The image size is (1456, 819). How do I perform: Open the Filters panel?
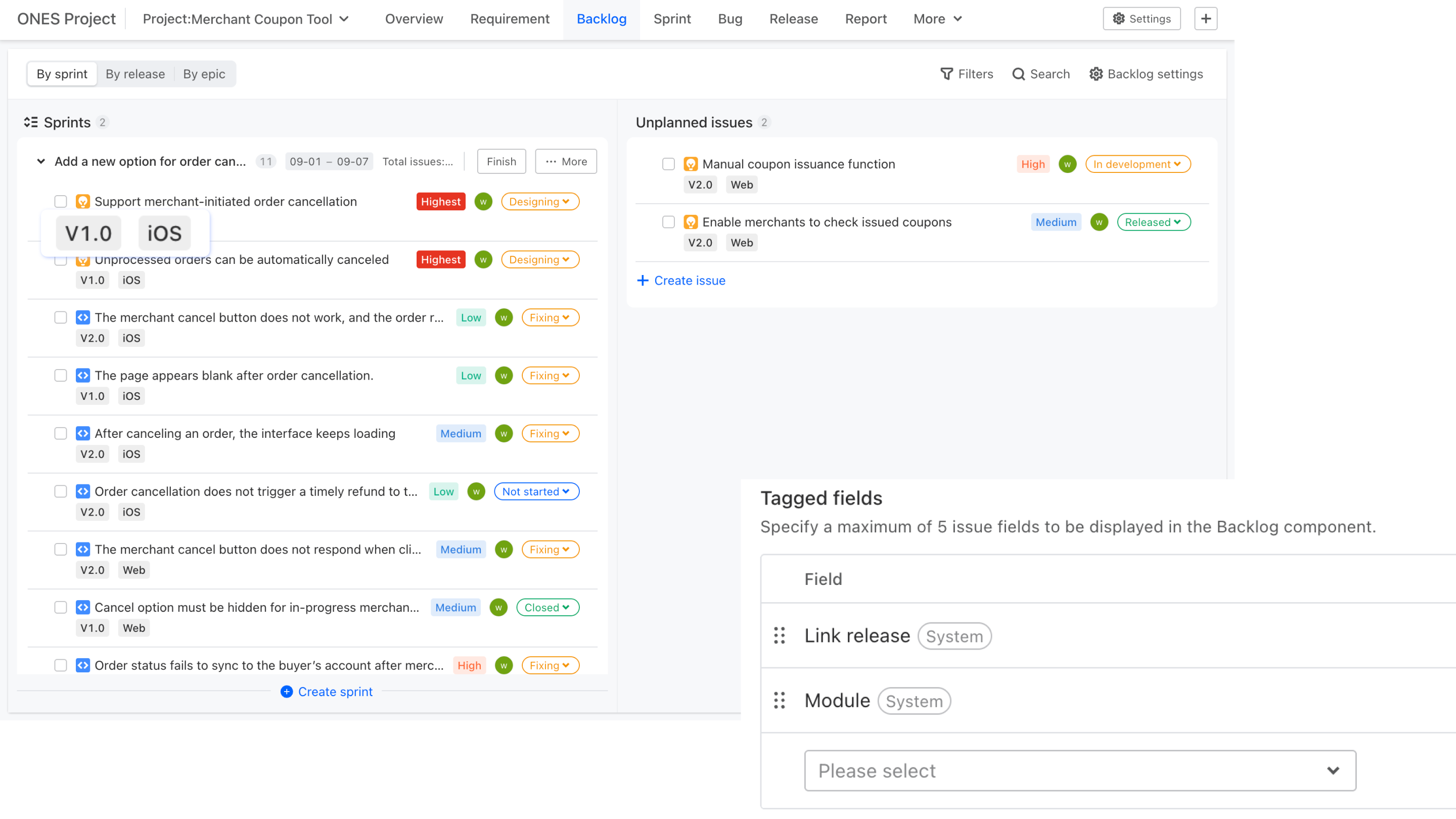[967, 74]
